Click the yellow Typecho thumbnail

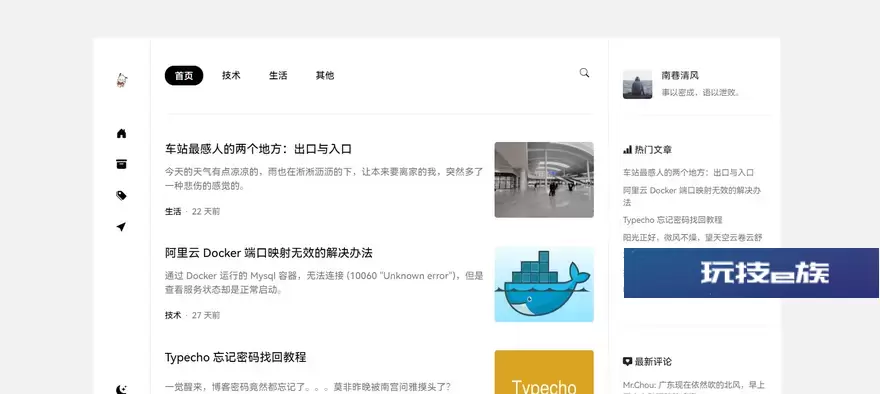click(x=544, y=372)
